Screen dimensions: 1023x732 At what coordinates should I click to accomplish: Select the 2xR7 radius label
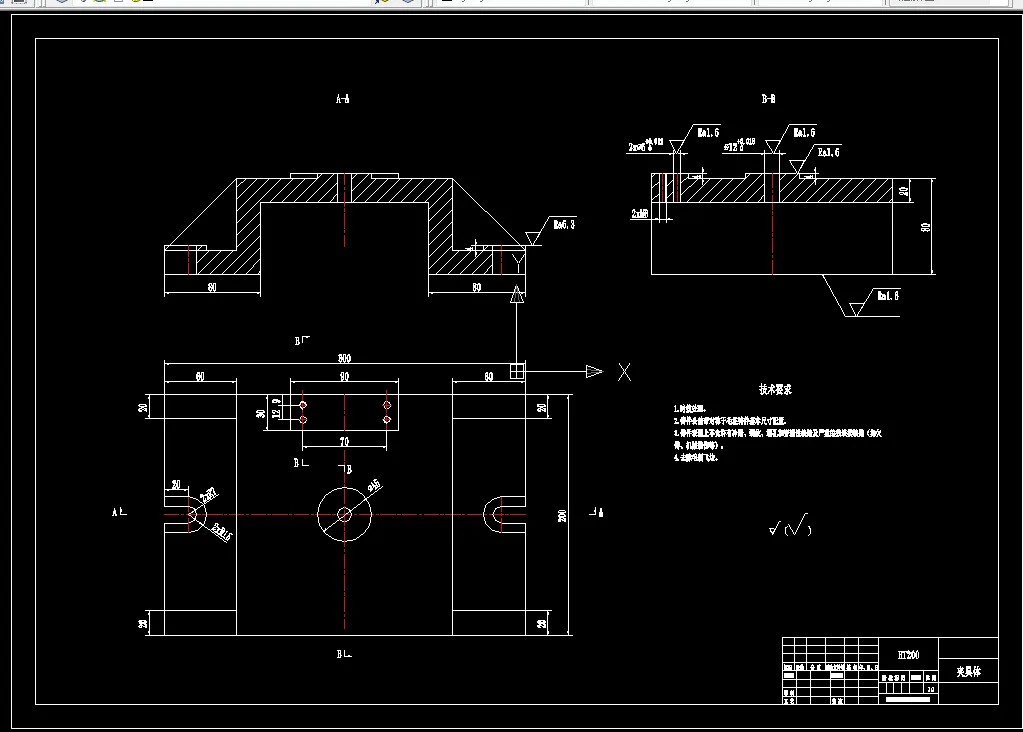(x=209, y=495)
